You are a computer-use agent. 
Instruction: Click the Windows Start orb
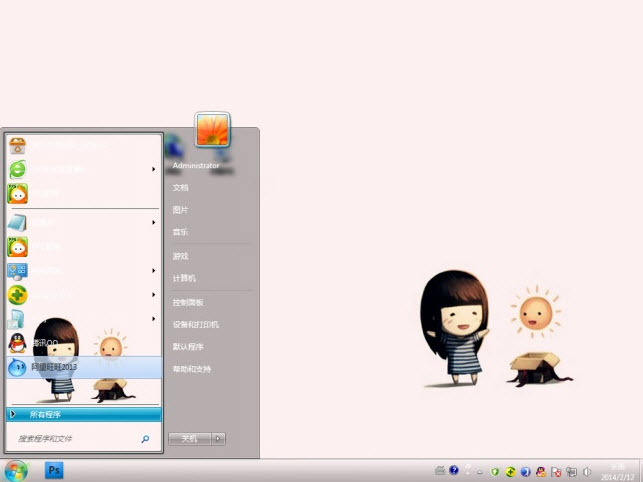click(x=15, y=470)
